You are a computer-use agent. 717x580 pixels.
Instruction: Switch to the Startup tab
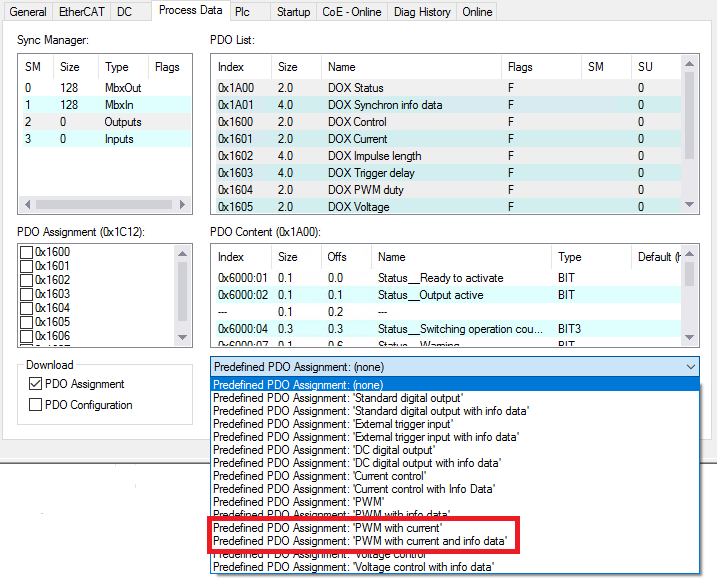pyautogui.click(x=293, y=12)
